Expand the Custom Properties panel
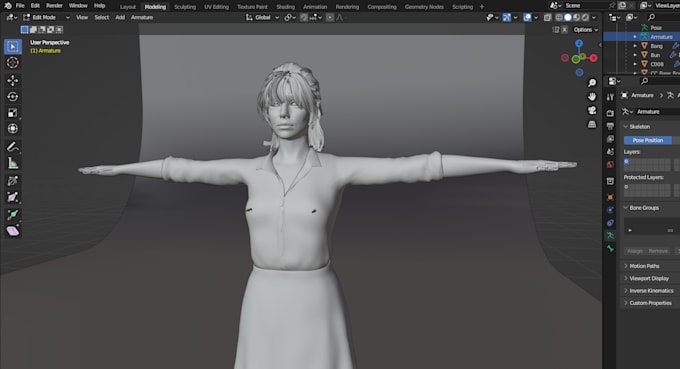Viewport: 680px width, 369px height. (x=625, y=303)
